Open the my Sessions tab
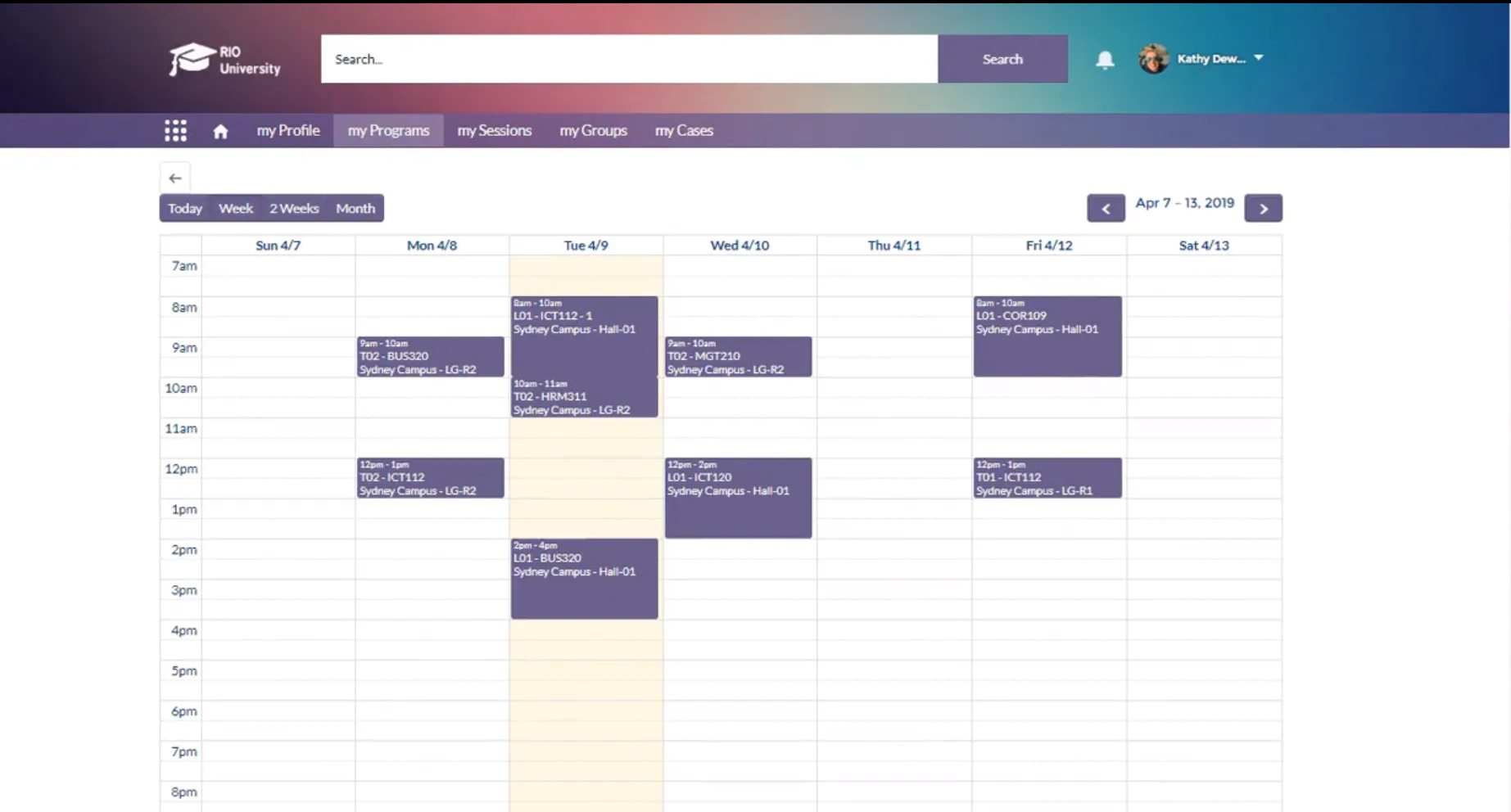1511x812 pixels. (494, 131)
